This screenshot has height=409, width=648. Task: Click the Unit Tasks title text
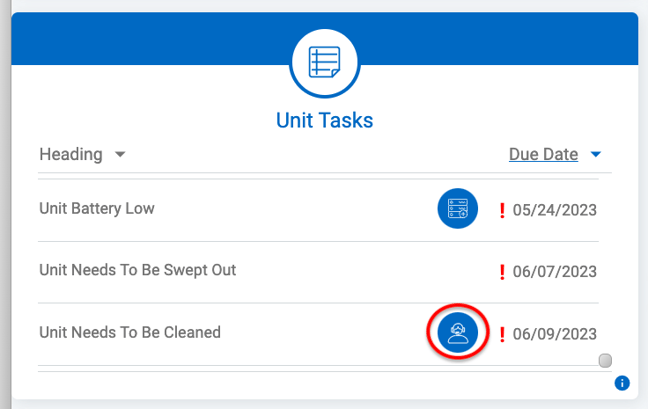[324, 121]
